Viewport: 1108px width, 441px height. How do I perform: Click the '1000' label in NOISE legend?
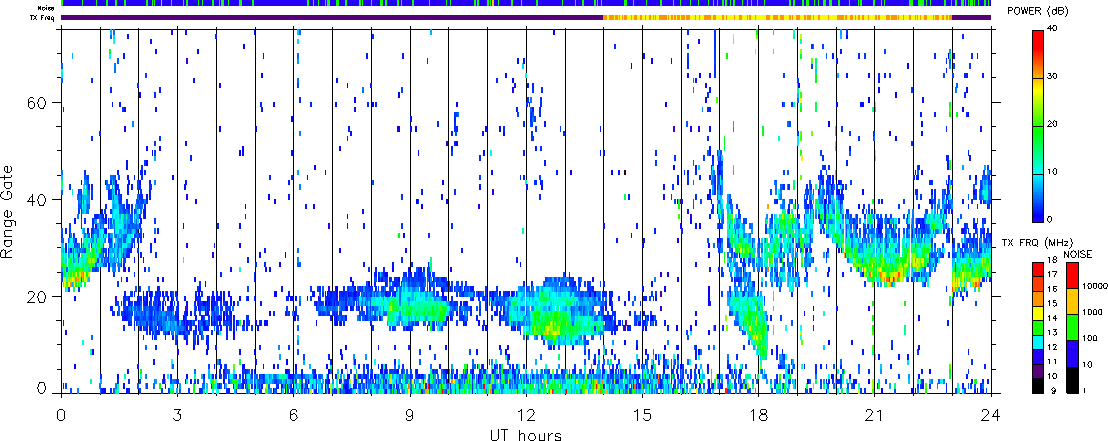pos(1092,312)
